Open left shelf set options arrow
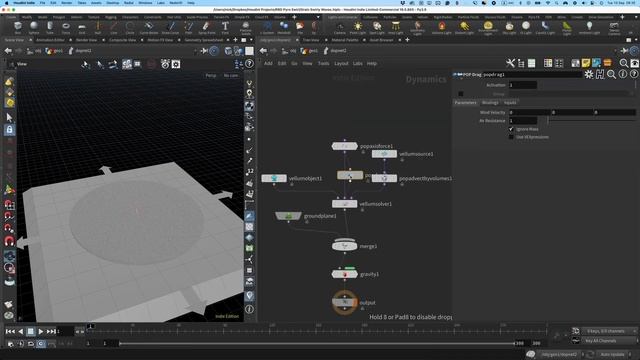The width and height of the screenshot is (640, 360). [318, 17]
